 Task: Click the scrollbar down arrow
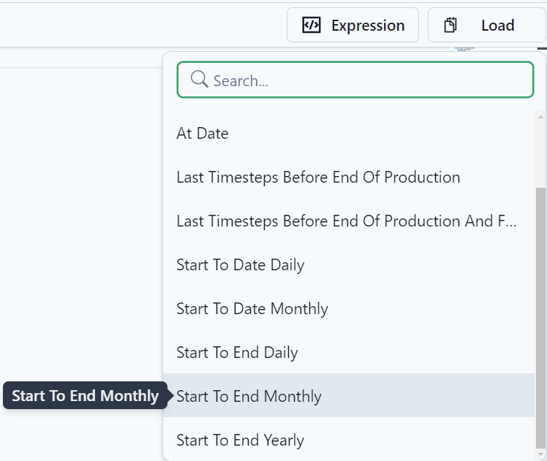point(541,454)
